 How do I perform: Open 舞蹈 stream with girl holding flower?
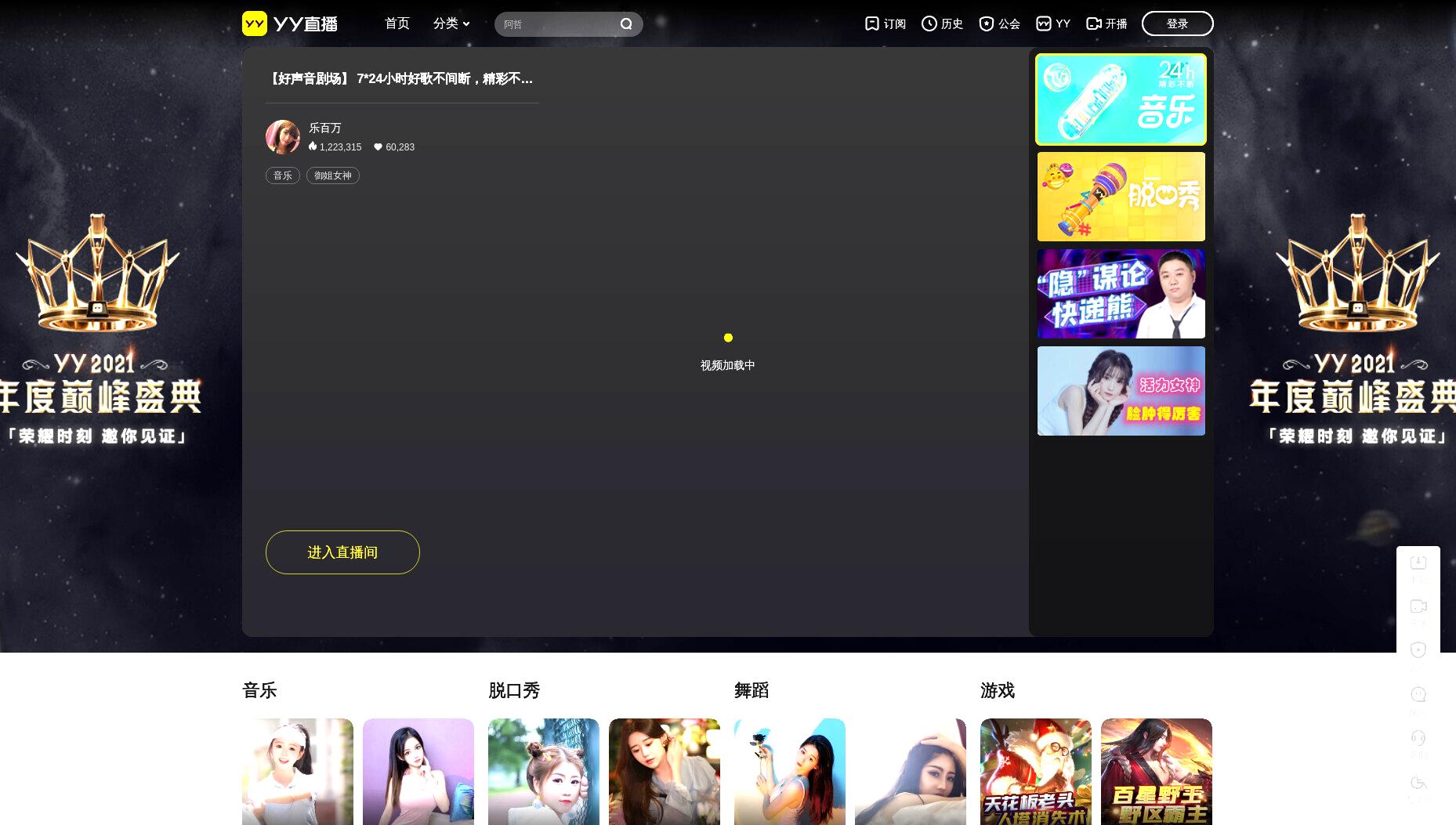point(790,772)
